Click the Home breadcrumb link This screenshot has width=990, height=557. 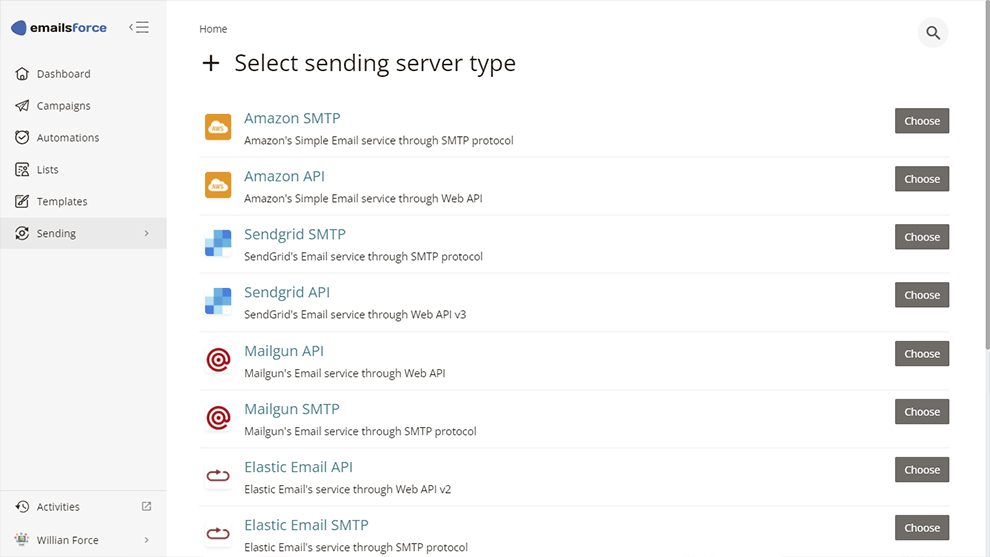[213, 29]
